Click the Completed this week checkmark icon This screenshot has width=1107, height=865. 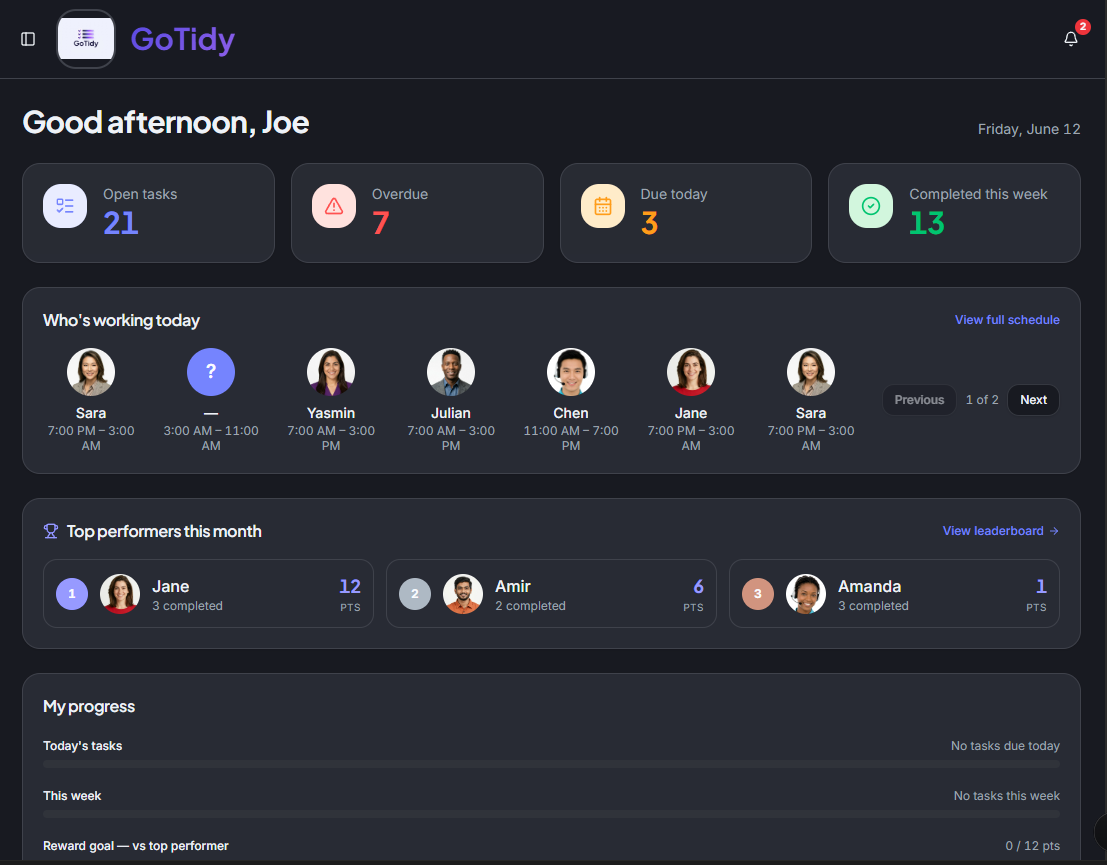(x=871, y=206)
